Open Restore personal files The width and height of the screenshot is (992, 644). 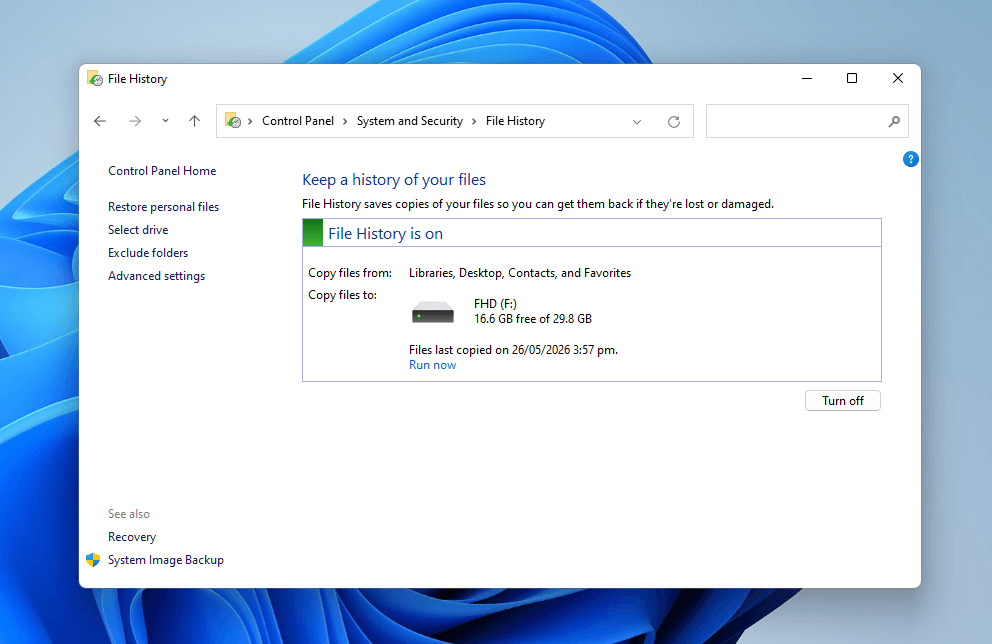coord(163,207)
